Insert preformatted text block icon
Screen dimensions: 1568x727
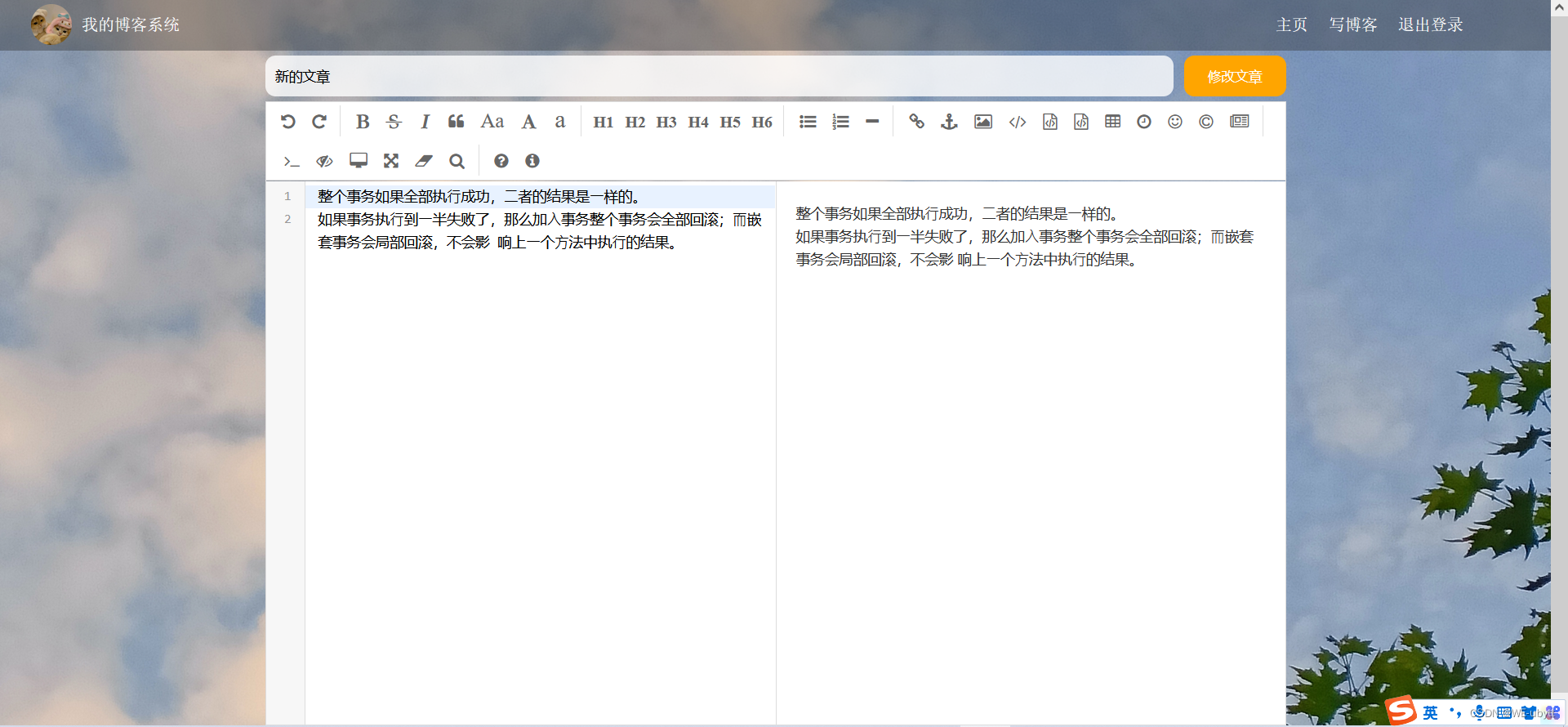1050,122
